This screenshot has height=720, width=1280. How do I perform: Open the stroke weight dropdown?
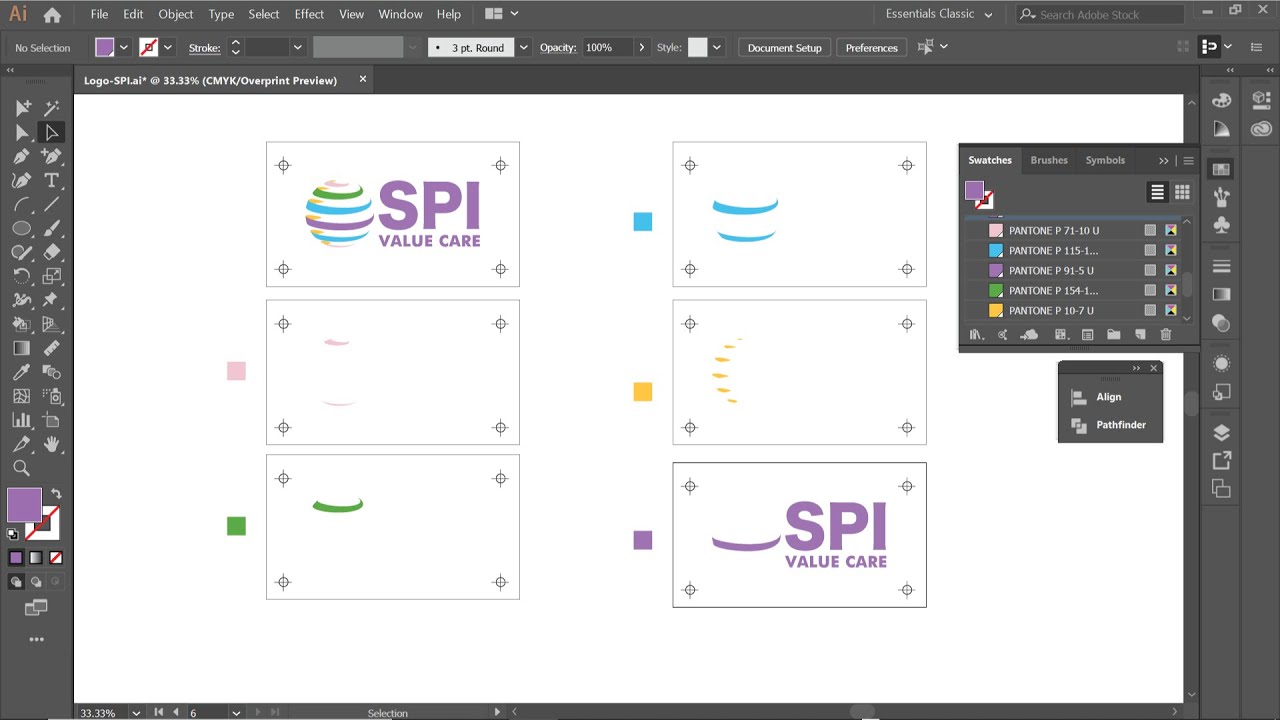tap(297, 47)
